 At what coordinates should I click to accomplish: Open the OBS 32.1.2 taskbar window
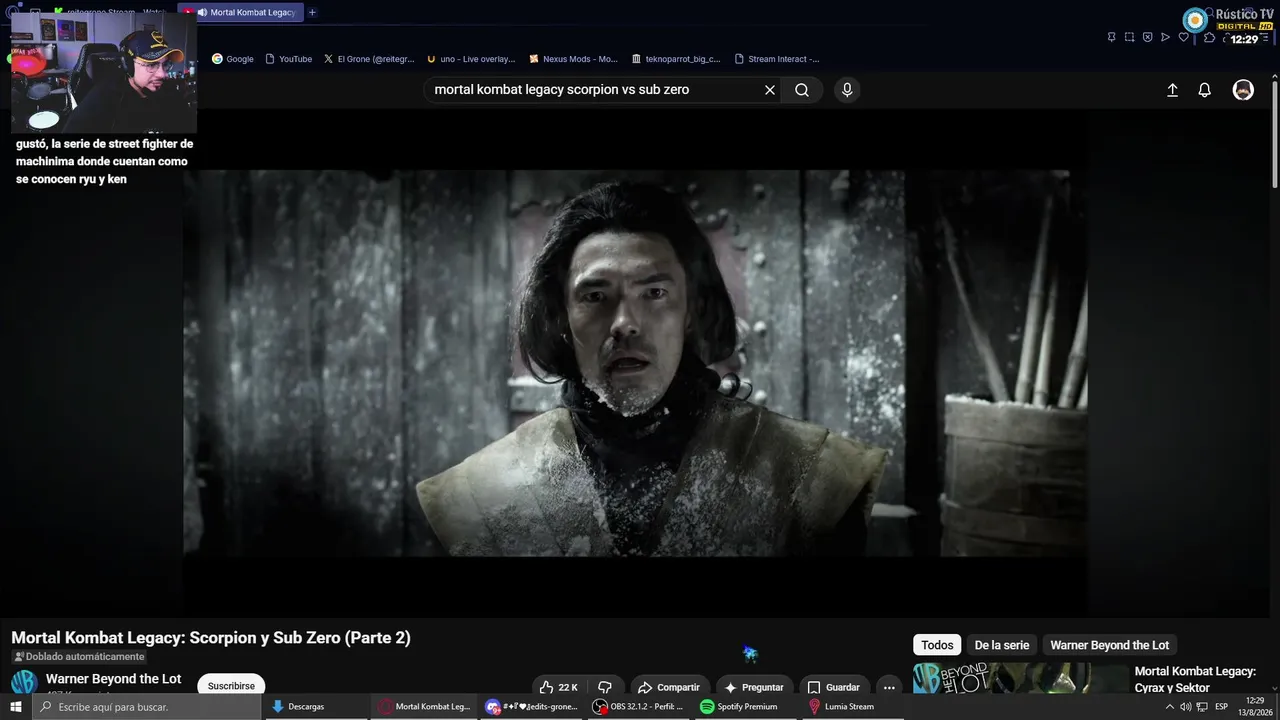638,707
